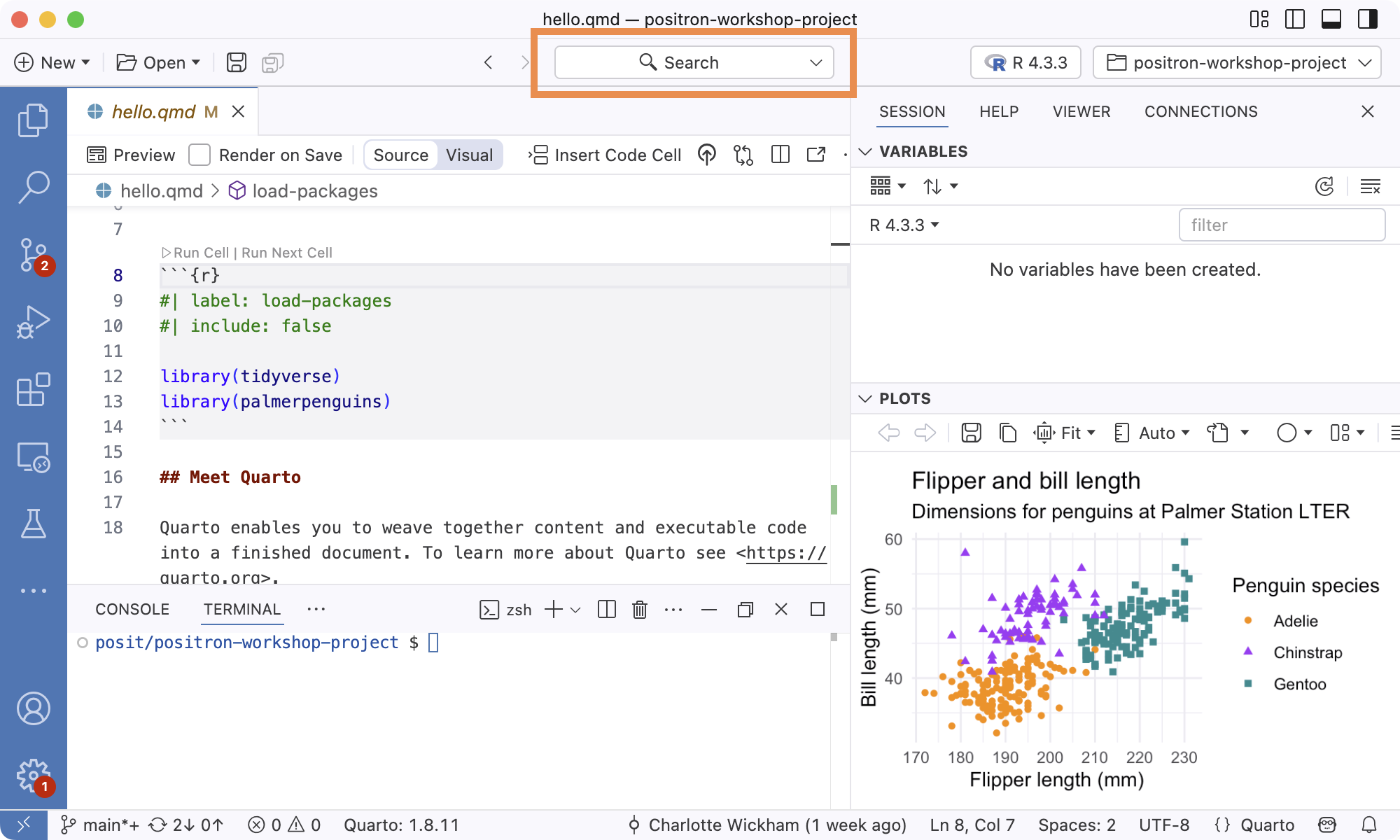Toggle primary side bar layout icon

coord(1295,19)
